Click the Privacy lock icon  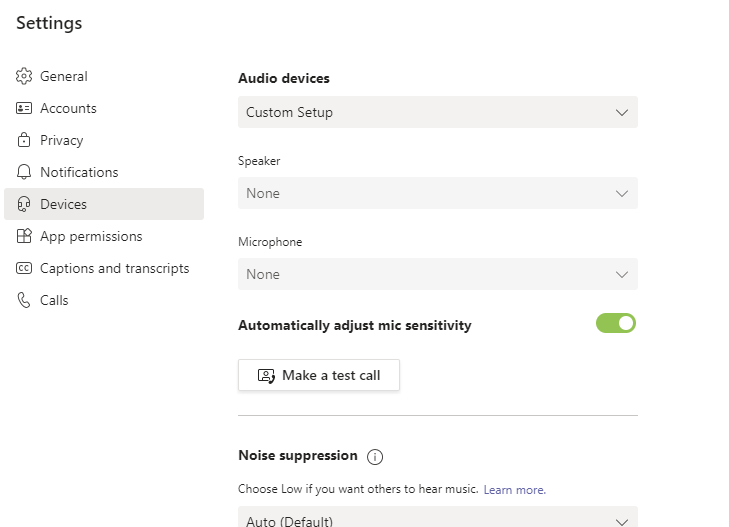(x=24, y=140)
